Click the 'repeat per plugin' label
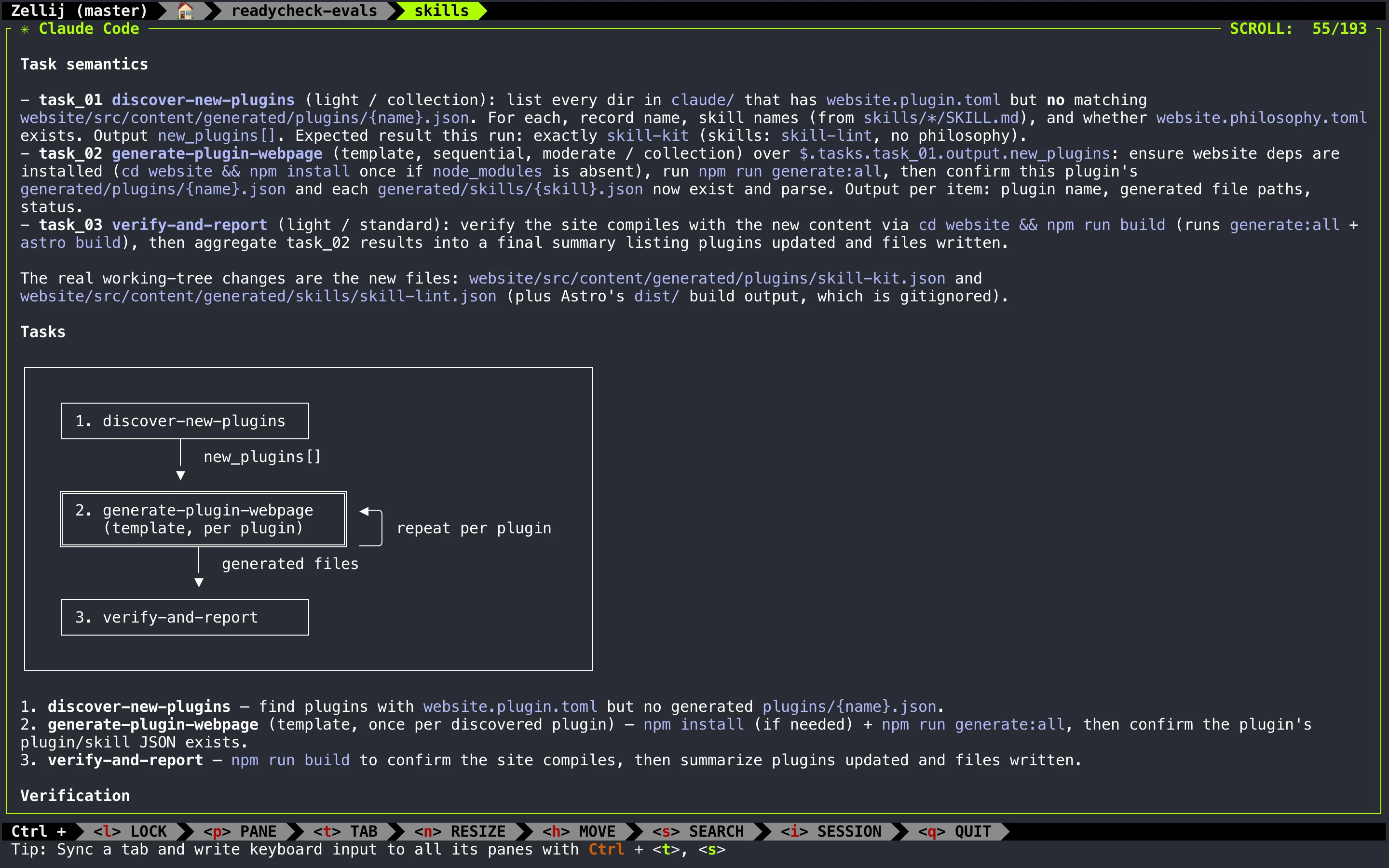The height and width of the screenshot is (868, 1389). 474,528
